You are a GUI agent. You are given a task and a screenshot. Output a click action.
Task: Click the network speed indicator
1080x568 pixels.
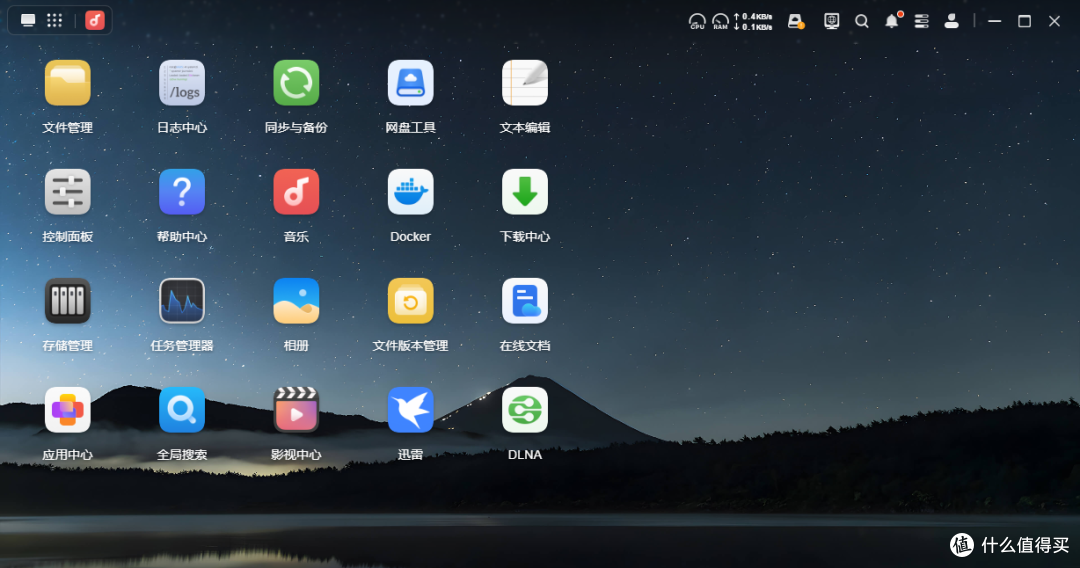753,21
